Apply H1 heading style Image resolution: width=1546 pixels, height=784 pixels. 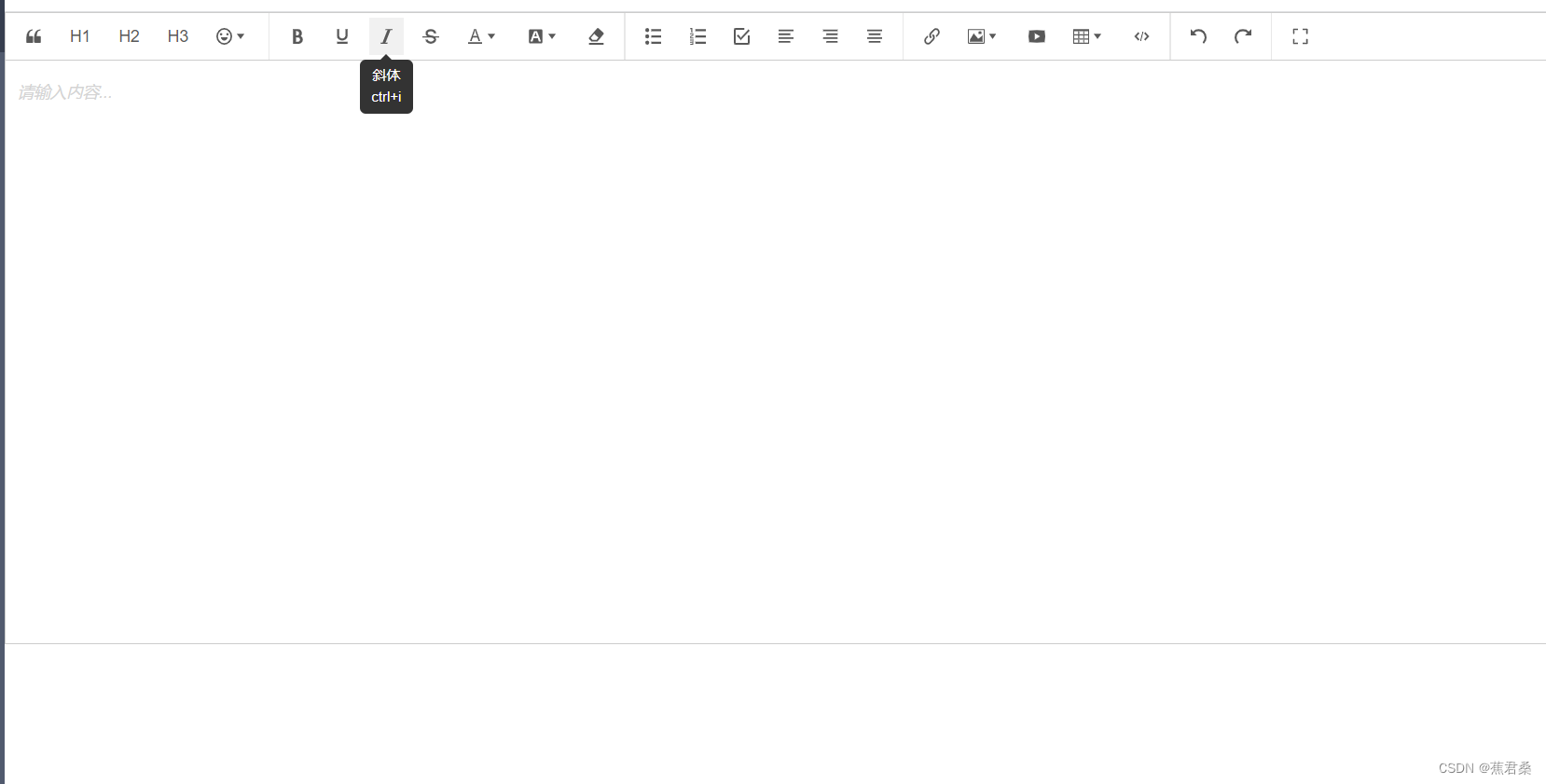(80, 36)
